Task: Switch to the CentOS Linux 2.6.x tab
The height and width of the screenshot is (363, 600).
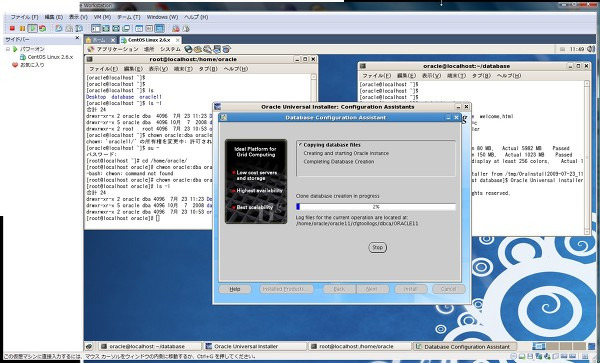Action: click(x=150, y=40)
